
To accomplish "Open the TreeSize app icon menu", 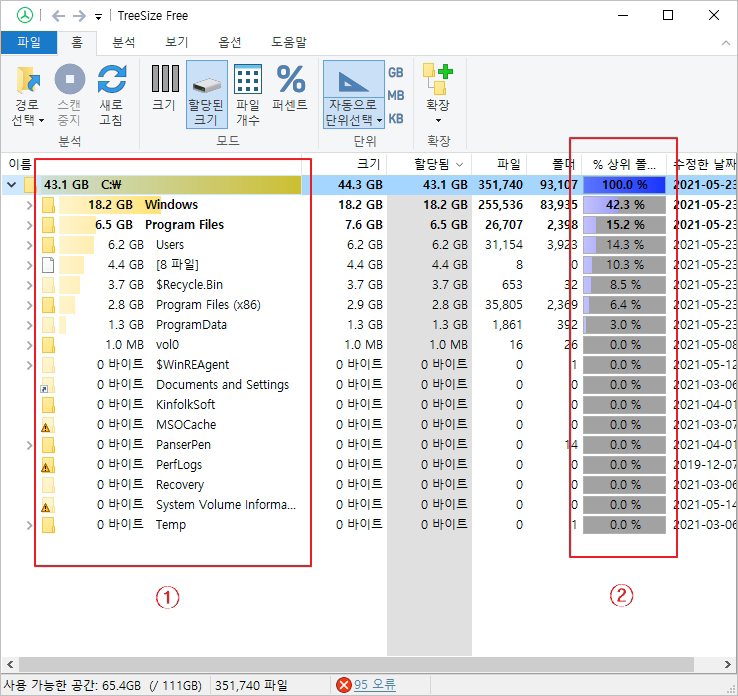I will pos(24,16).
